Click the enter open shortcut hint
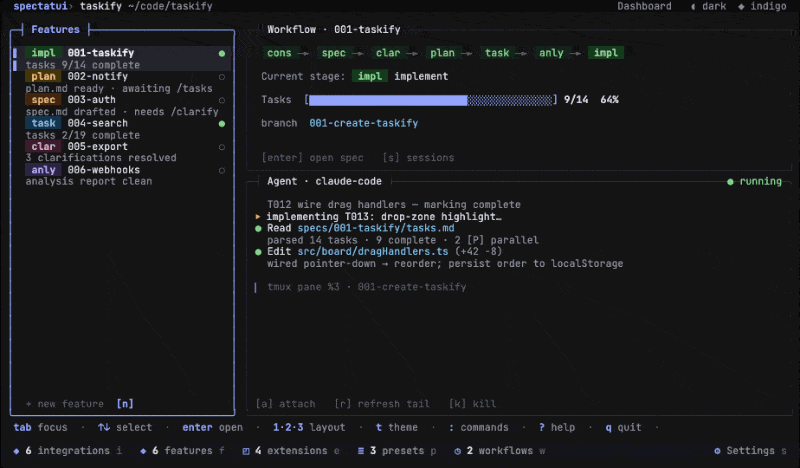 [213, 428]
